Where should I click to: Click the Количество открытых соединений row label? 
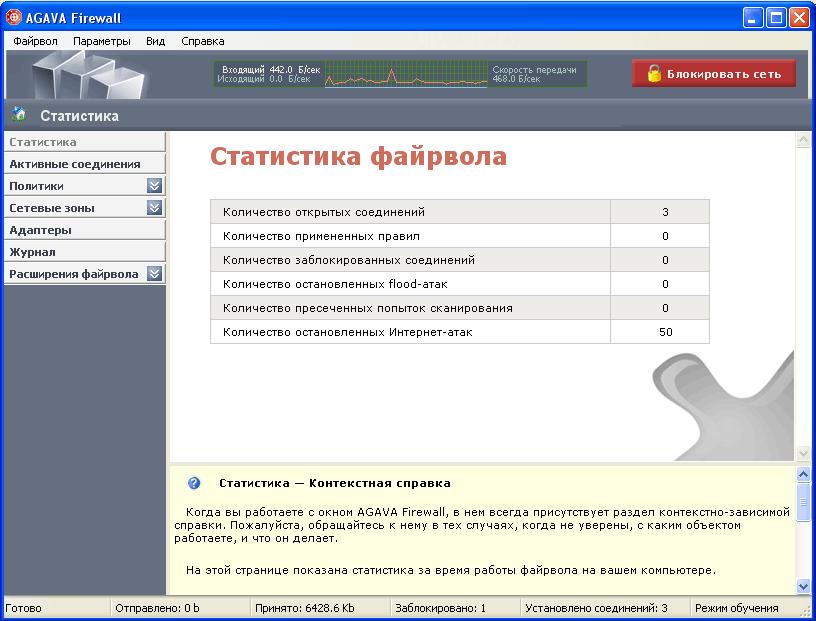click(x=324, y=212)
